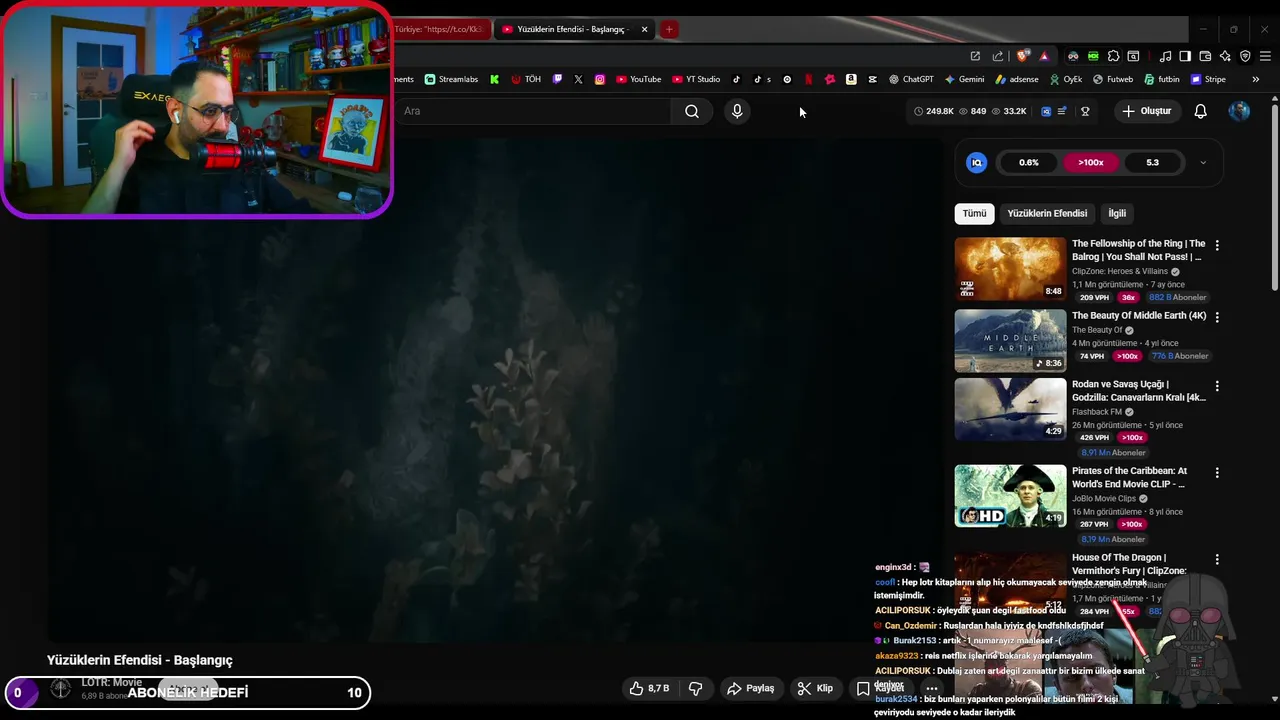Click the vidIQ IQ logo in panel

click(x=977, y=162)
